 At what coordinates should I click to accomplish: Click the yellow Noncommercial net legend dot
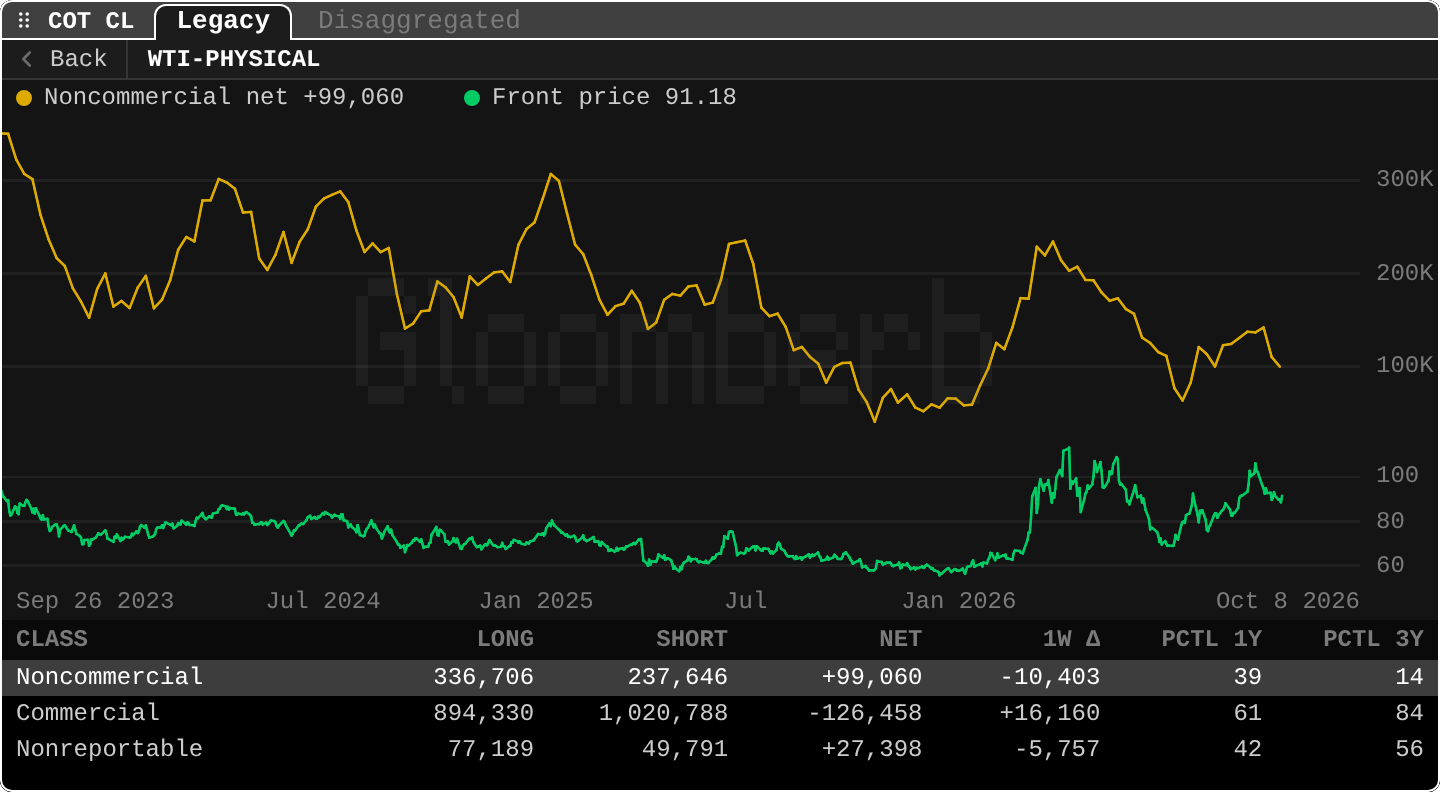[x=24, y=98]
